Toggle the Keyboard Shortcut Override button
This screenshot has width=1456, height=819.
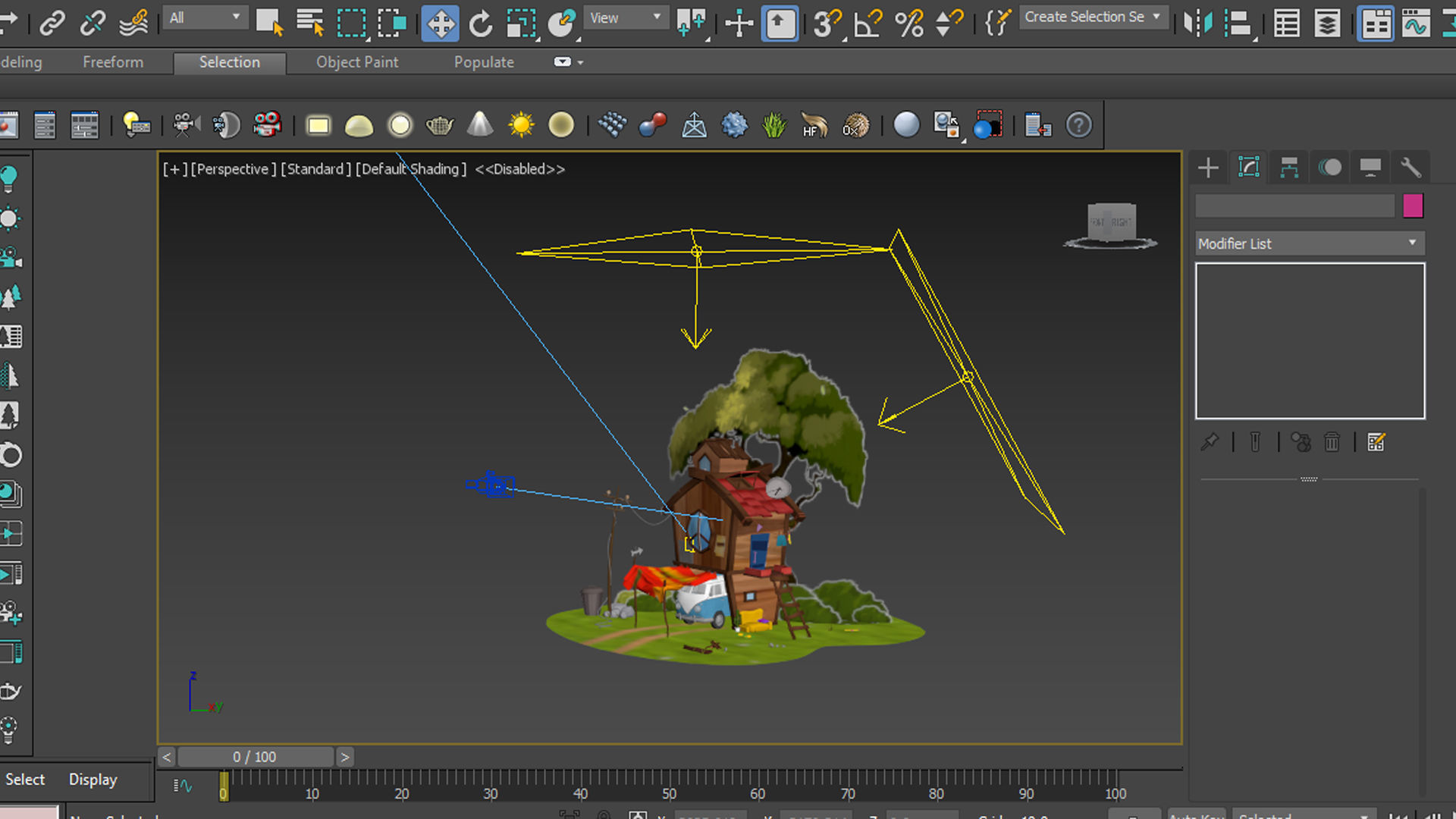tap(780, 23)
